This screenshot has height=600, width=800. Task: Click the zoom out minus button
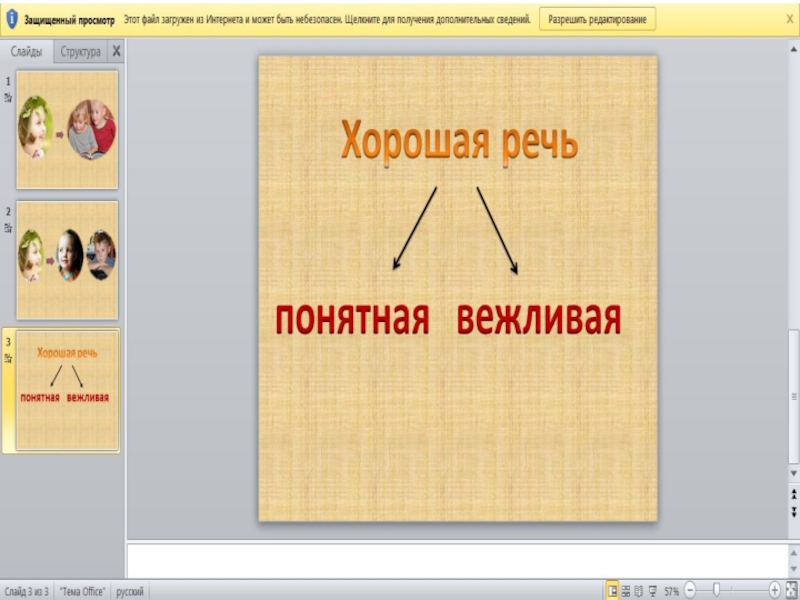689,591
